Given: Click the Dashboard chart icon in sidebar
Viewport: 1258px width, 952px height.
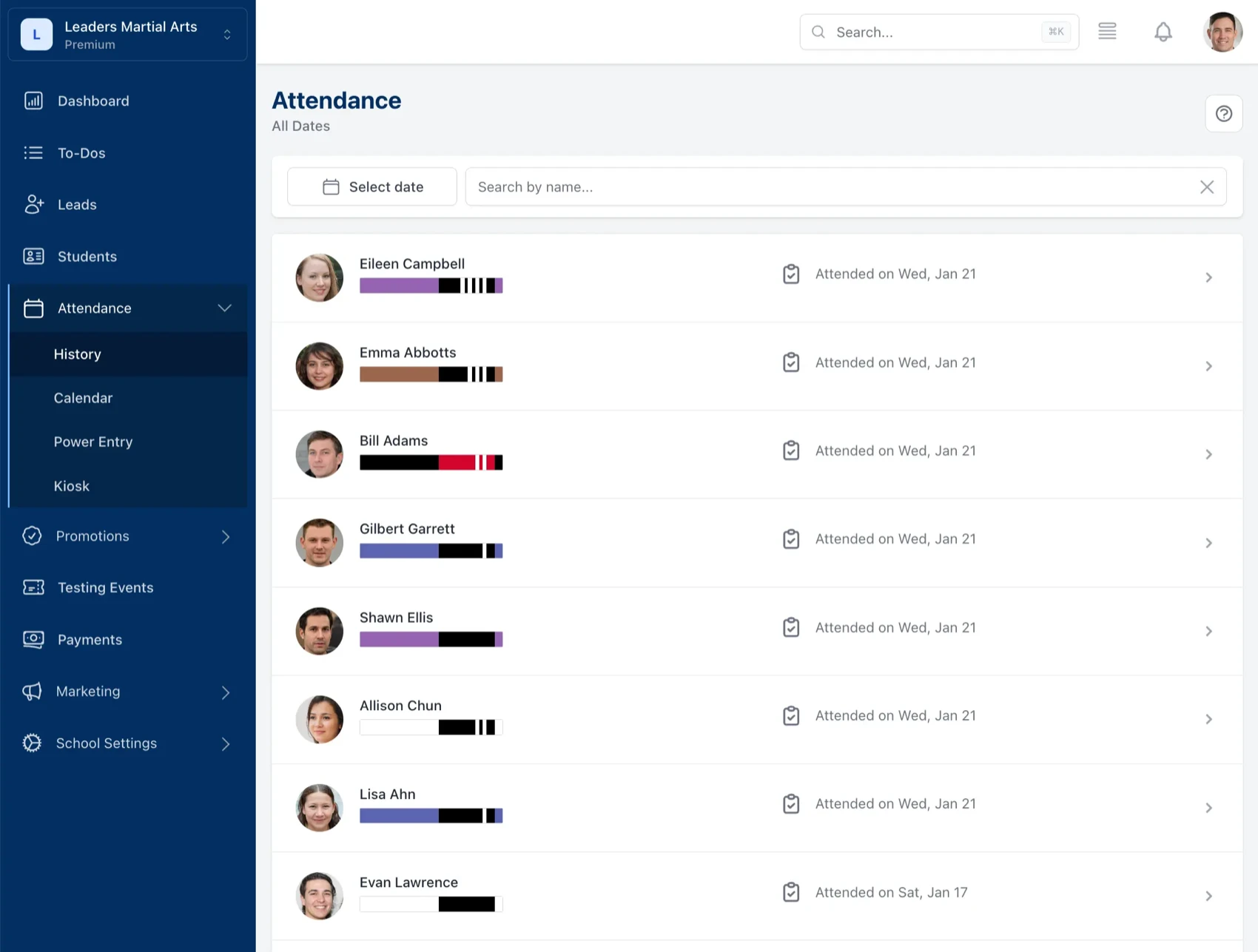Looking at the screenshot, I should (x=33, y=101).
